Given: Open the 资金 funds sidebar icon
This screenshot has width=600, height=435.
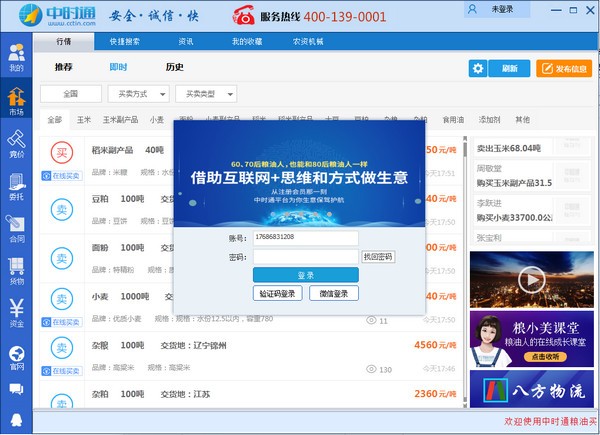Looking at the screenshot, I should [x=15, y=314].
